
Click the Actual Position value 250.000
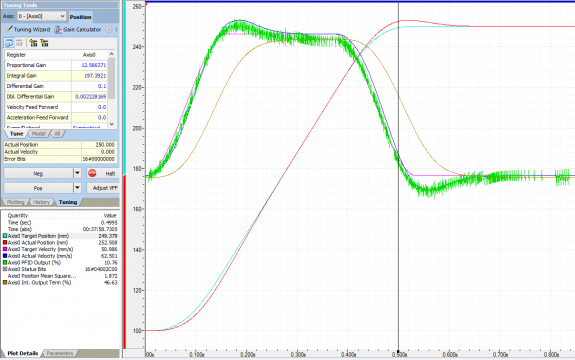(99, 144)
